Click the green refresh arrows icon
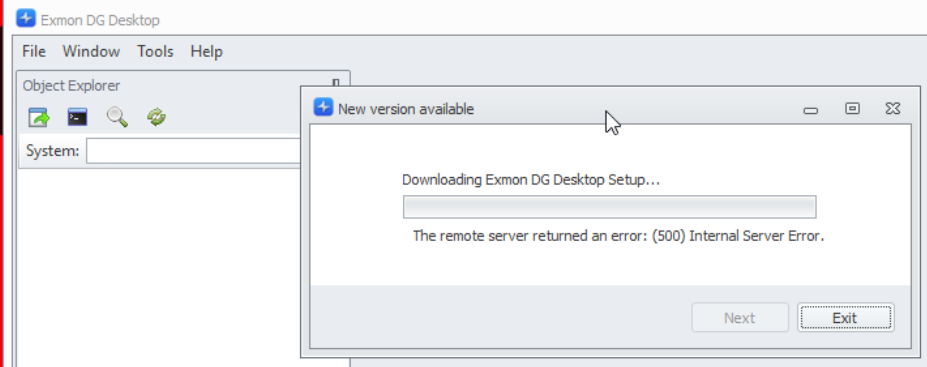Screen dimensions: 927x367 pyautogui.click(x=156, y=117)
